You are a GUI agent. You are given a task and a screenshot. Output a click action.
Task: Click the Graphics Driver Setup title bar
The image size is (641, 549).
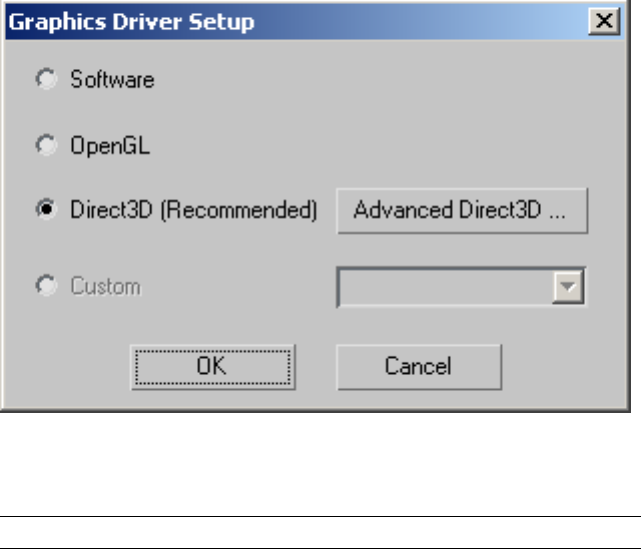(x=300, y=21)
